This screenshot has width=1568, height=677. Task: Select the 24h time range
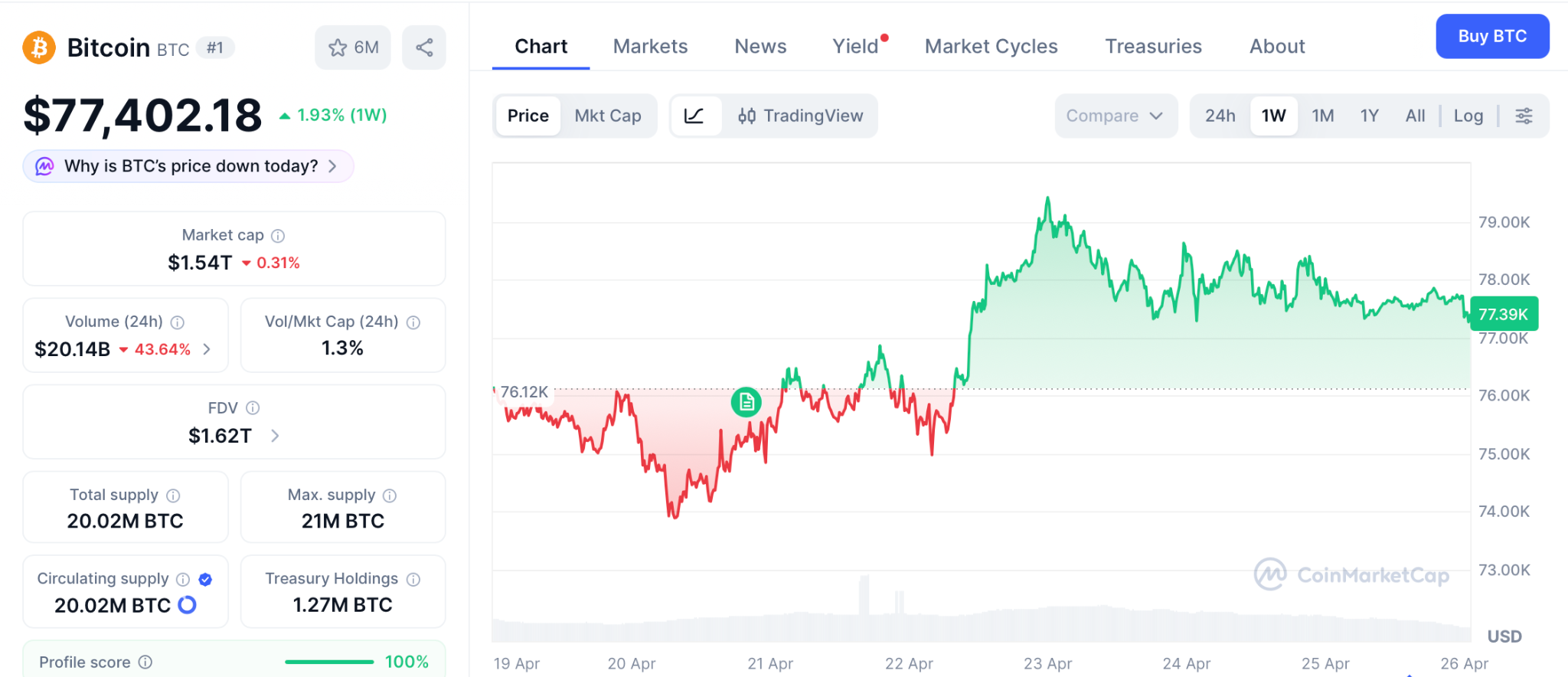pos(1220,116)
